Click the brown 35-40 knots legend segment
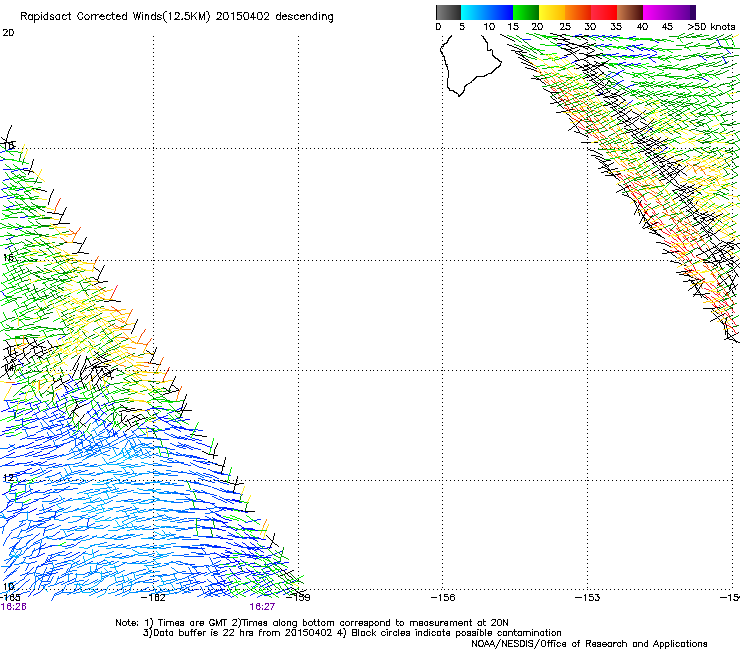 click(x=630, y=12)
